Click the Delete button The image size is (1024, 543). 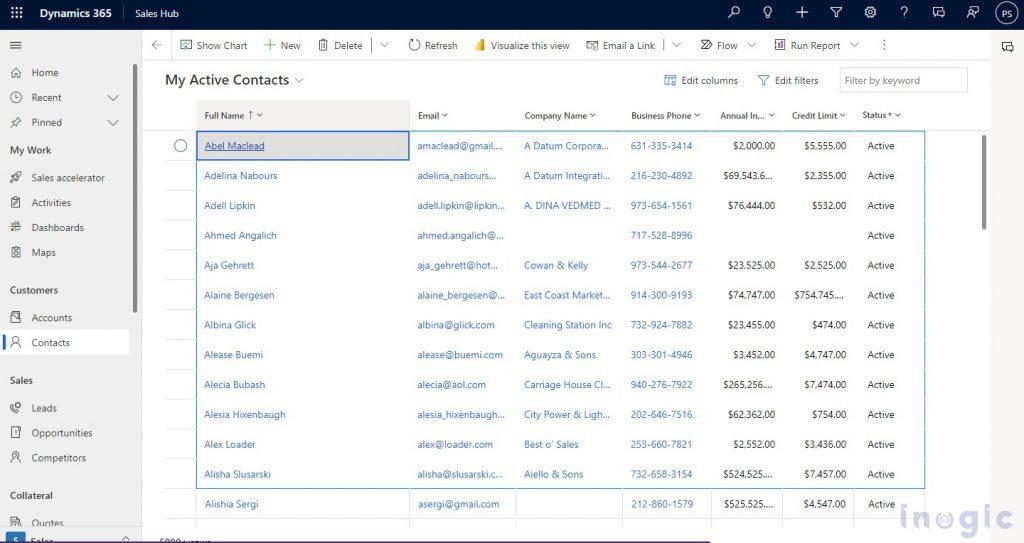(340, 45)
